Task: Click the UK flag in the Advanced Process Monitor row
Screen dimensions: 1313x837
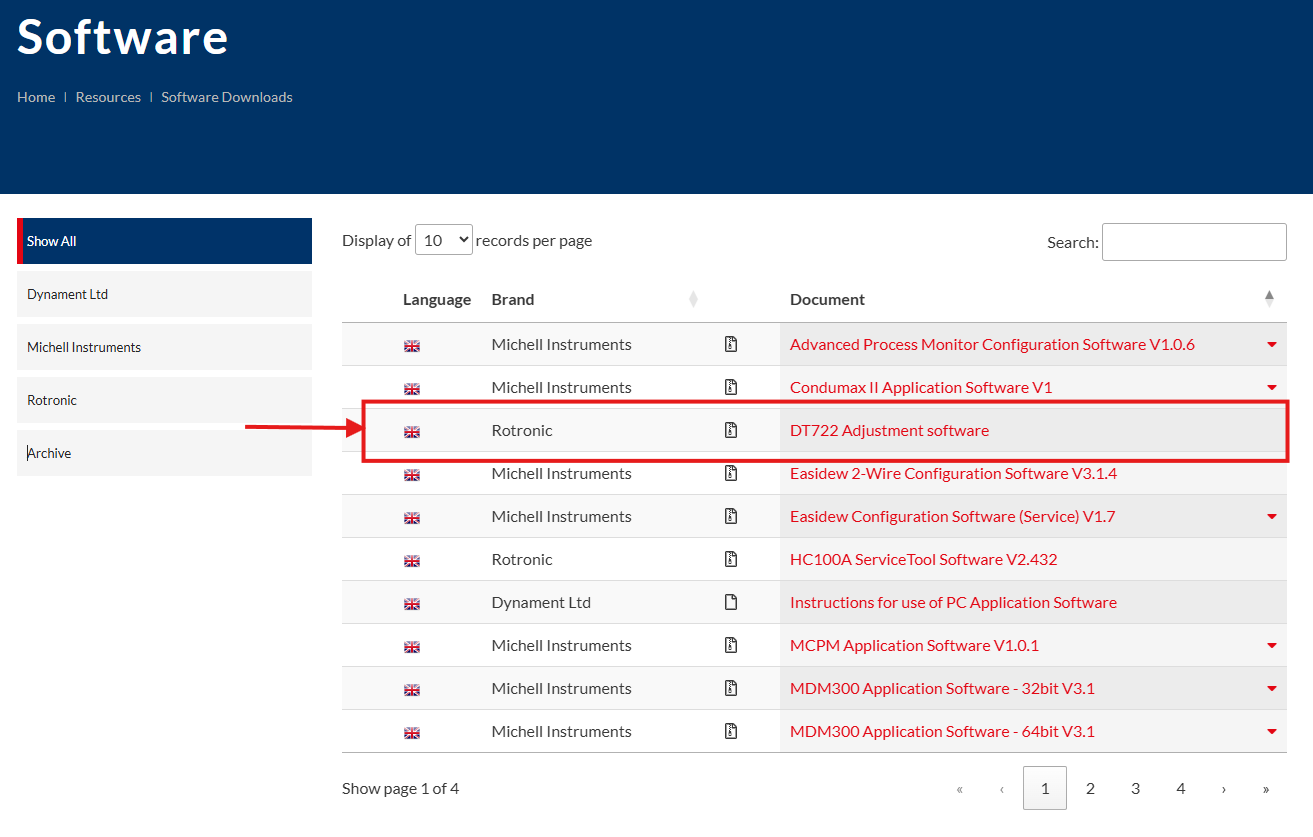Action: pos(412,346)
